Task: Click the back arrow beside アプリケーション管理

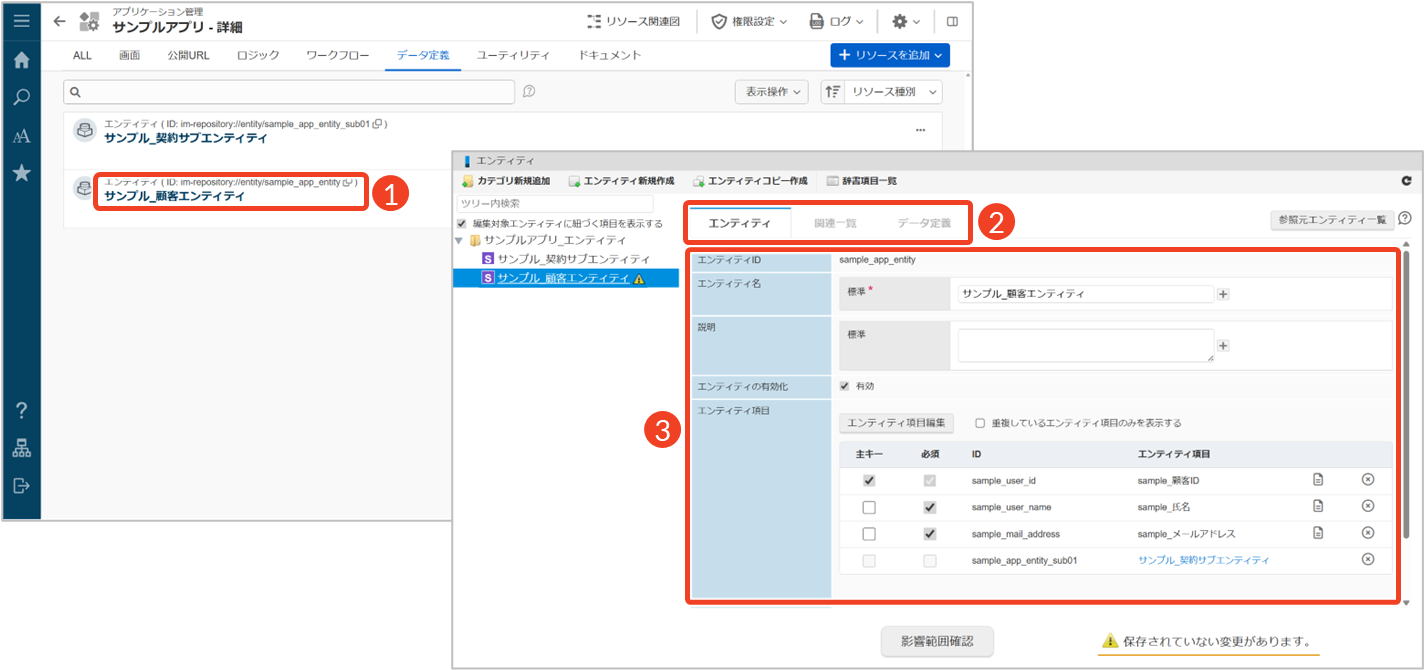Action: point(59,21)
